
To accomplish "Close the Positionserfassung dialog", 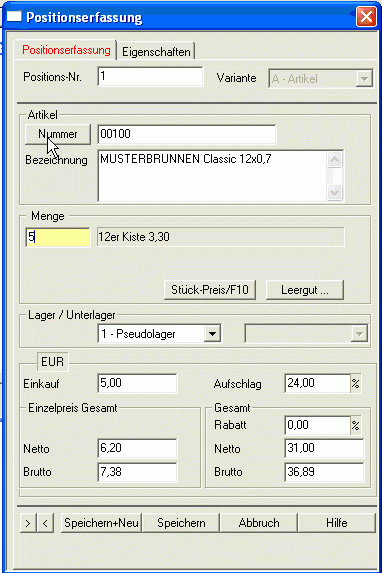I will 366,17.
